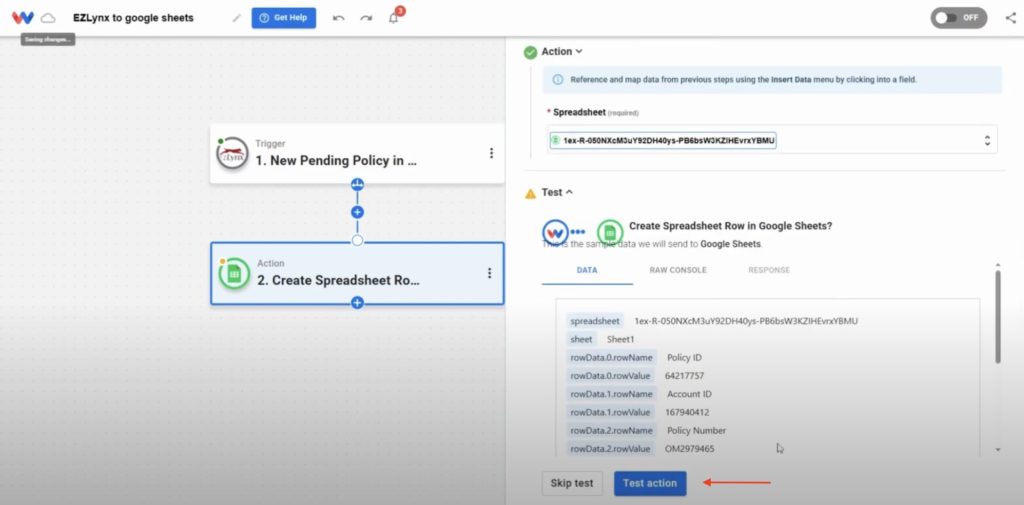
Task: Click the redo arrow icon
Action: pos(366,18)
